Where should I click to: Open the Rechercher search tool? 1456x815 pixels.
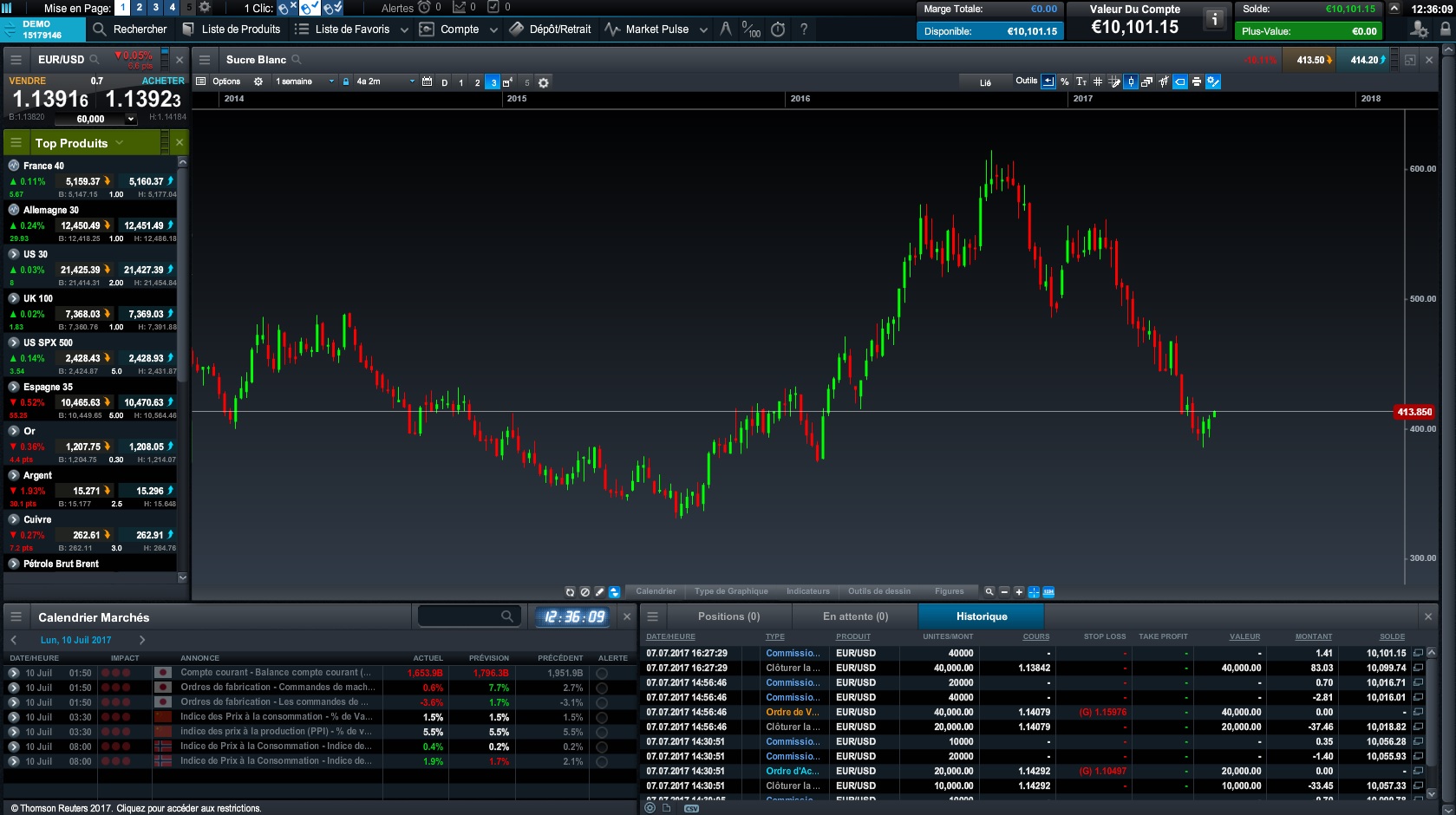point(129,29)
